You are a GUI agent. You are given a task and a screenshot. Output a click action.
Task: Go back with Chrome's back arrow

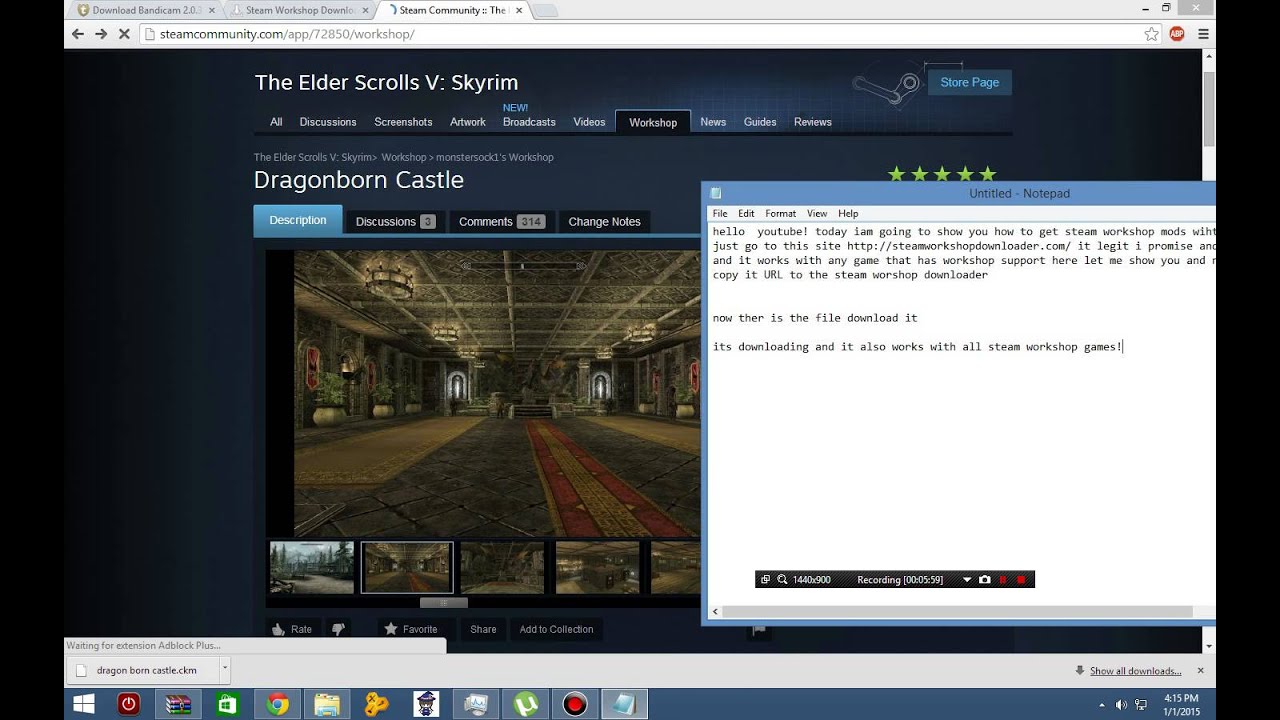pos(78,34)
